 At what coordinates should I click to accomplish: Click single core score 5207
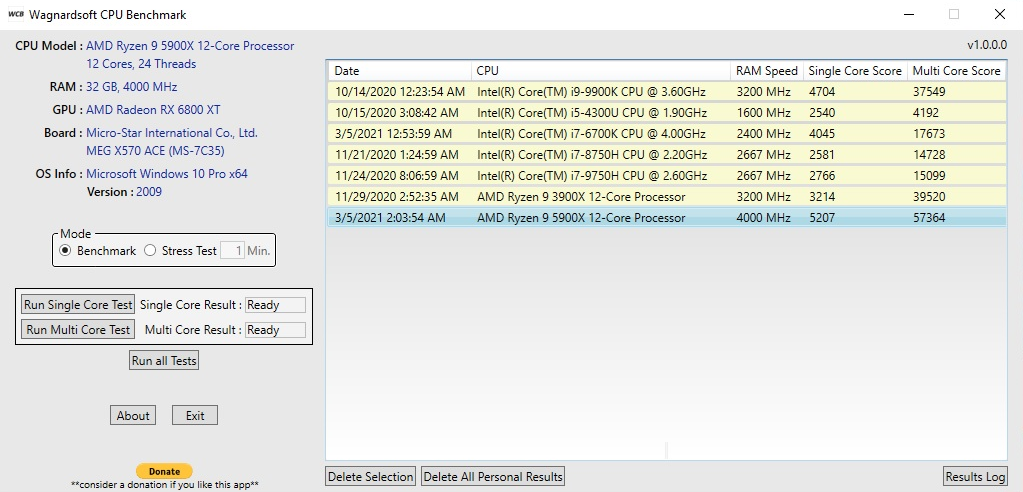pos(821,217)
